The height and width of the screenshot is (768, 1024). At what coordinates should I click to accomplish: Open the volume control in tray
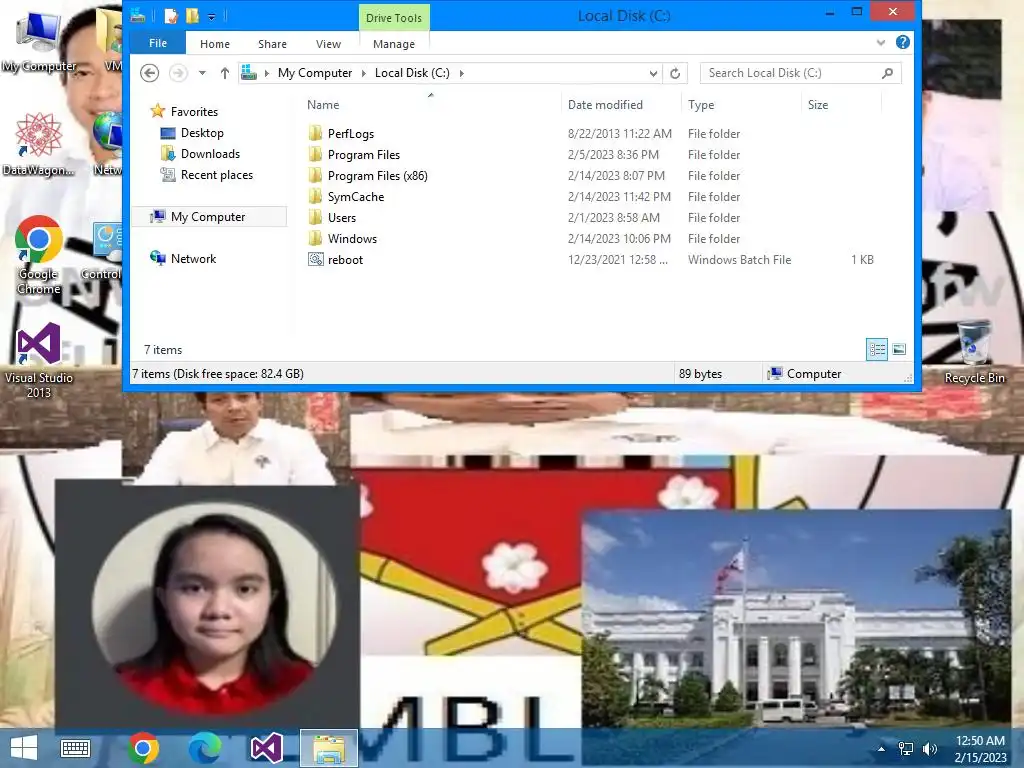point(930,749)
